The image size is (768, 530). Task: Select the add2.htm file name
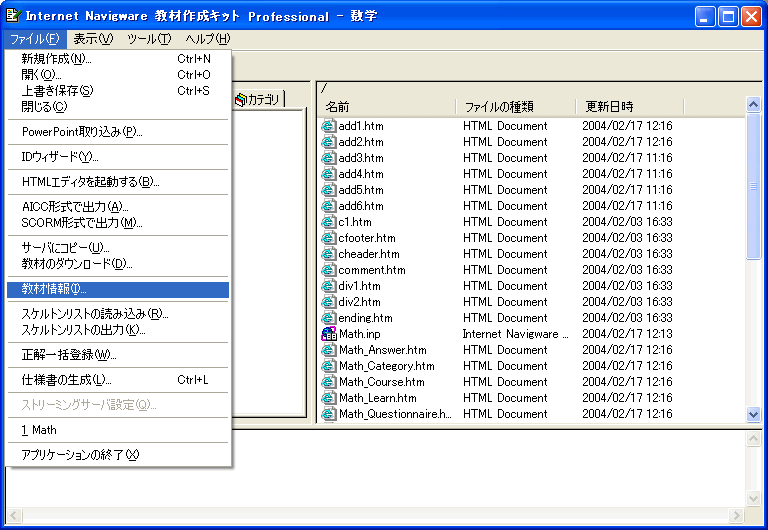coord(361,142)
